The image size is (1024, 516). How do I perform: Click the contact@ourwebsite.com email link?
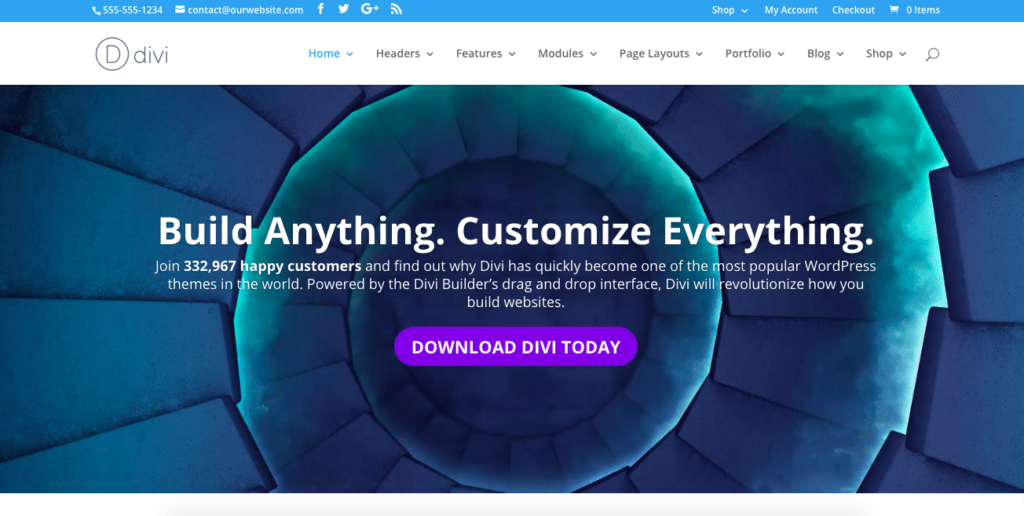[x=246, y=10]
